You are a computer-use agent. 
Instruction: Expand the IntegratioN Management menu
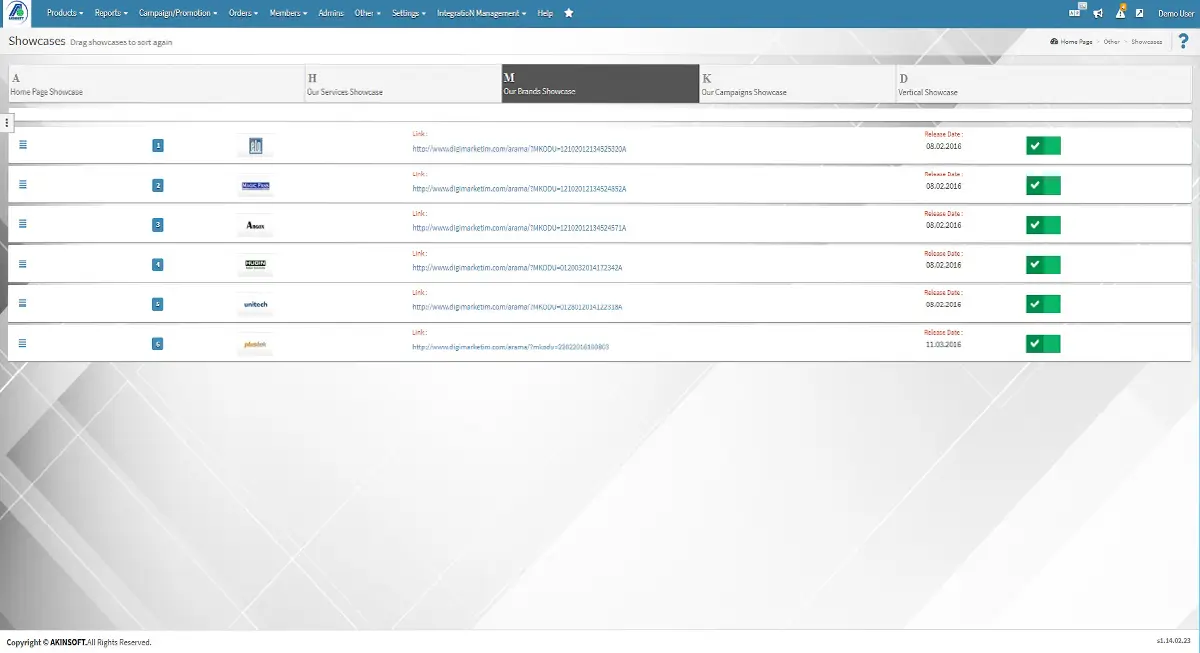[x=482, y=13]
